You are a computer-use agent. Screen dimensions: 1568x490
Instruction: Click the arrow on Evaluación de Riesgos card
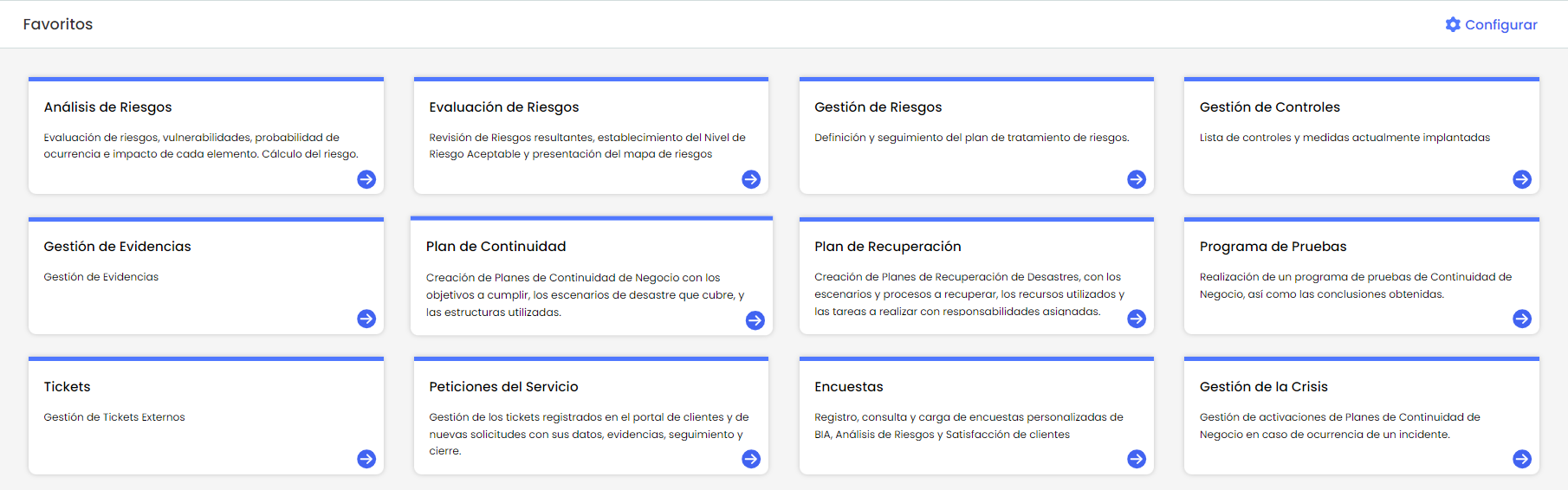coord(751,179)
